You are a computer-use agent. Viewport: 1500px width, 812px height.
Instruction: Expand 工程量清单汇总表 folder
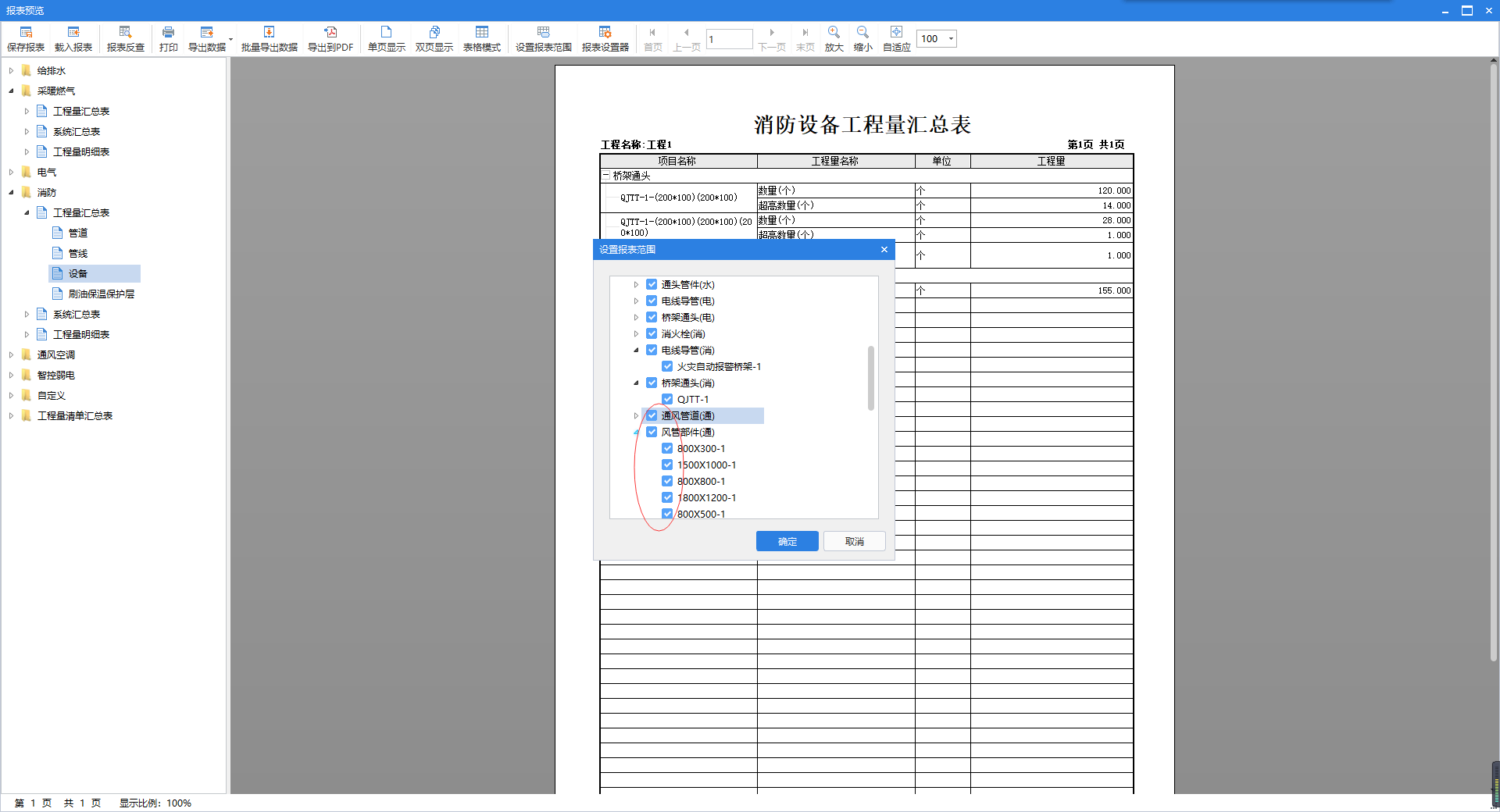click(11, 415)
